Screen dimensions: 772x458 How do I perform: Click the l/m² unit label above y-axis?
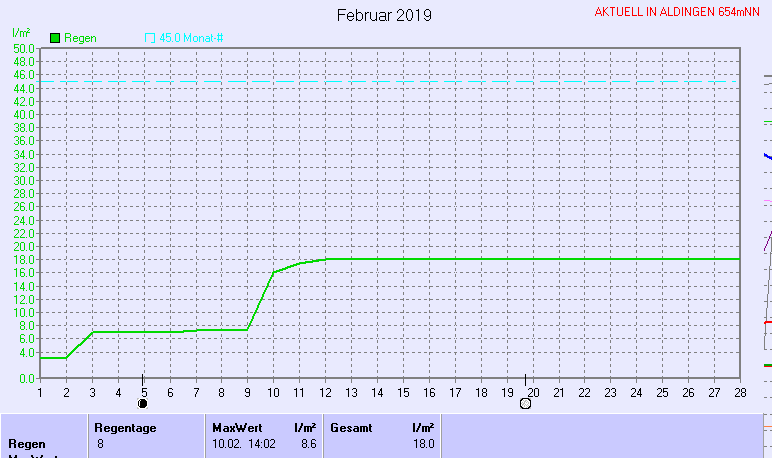coord(20,33)
